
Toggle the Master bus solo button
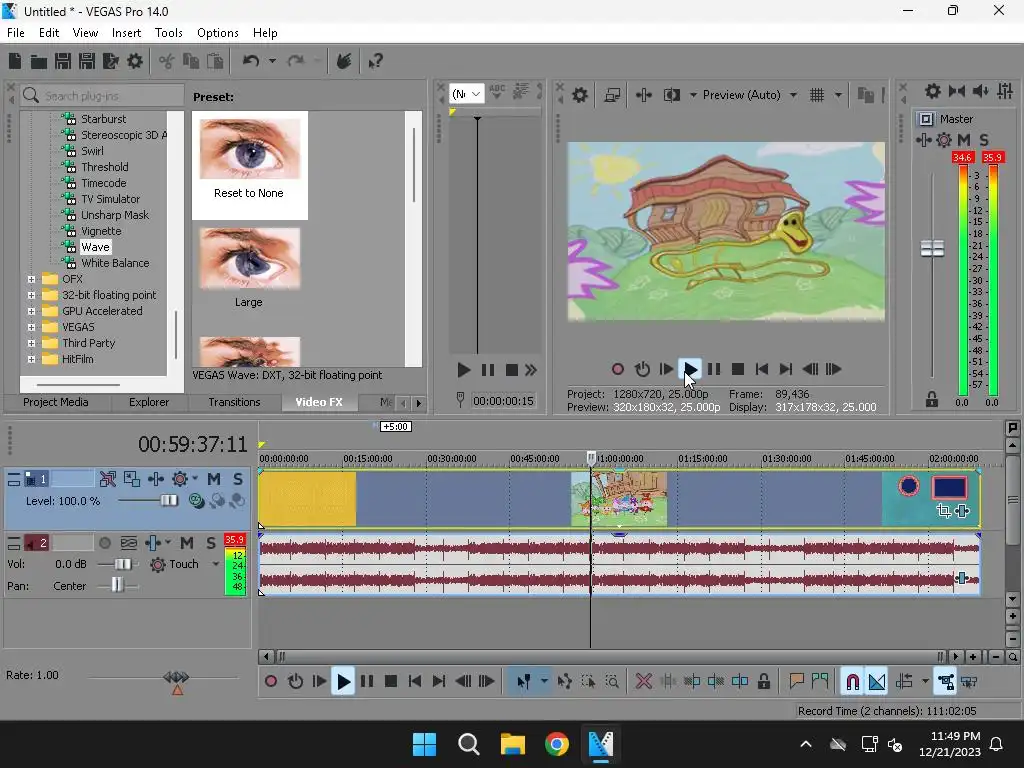pyautogui.click(x=984, y=140)
